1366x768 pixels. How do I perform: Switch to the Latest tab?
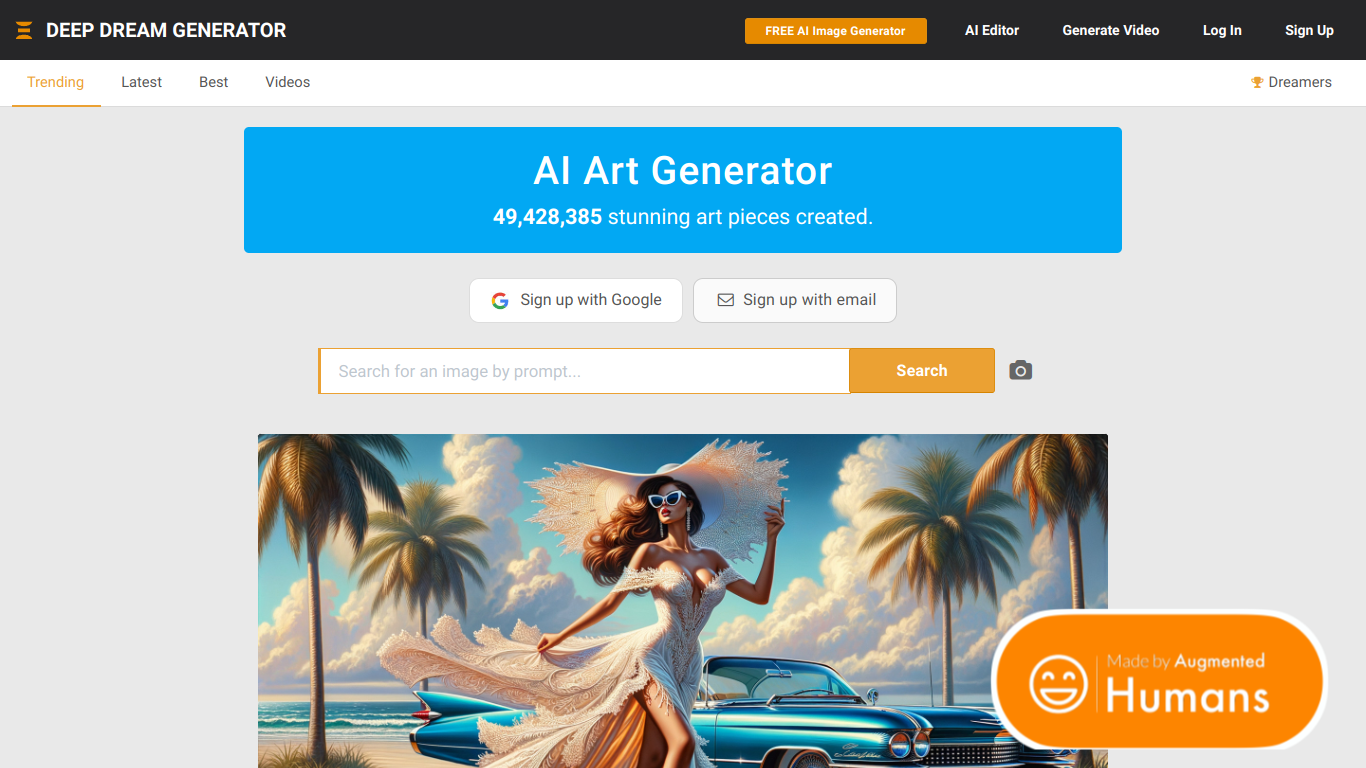[x=141, y=82]
